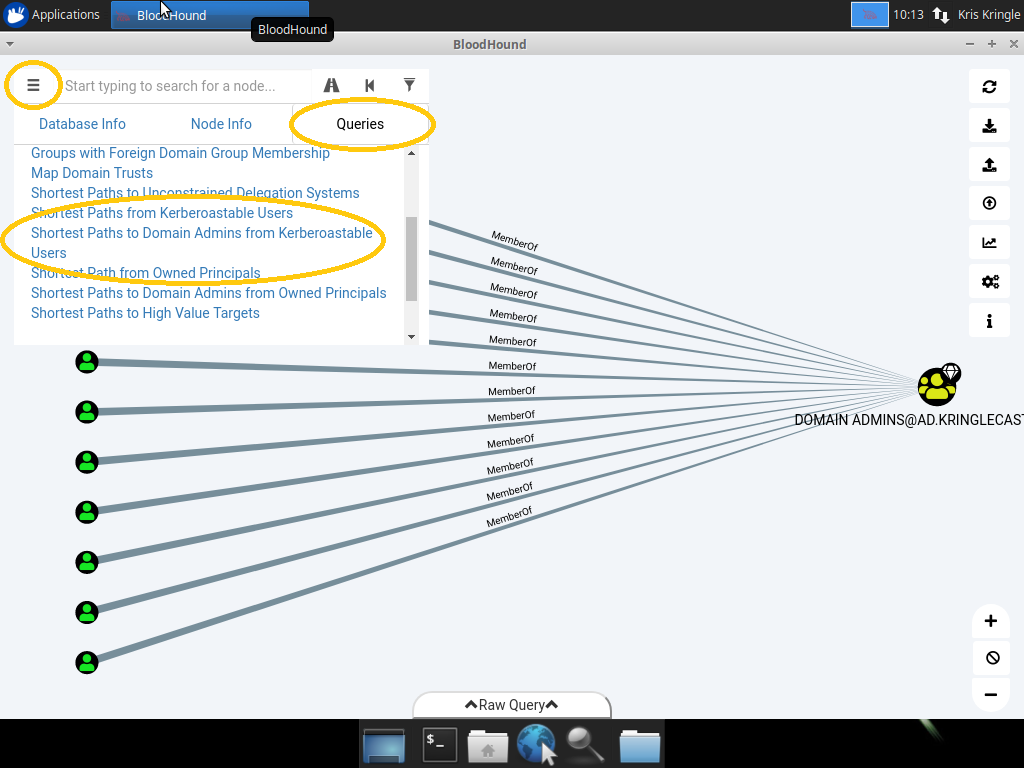1024x768 pixels.
Task: Focus the node search input field
Action: coord(185,86)
